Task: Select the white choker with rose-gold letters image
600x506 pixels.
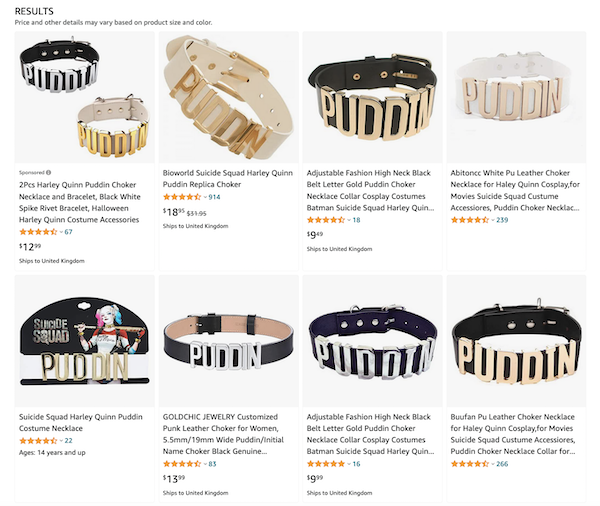Action: 516,98
